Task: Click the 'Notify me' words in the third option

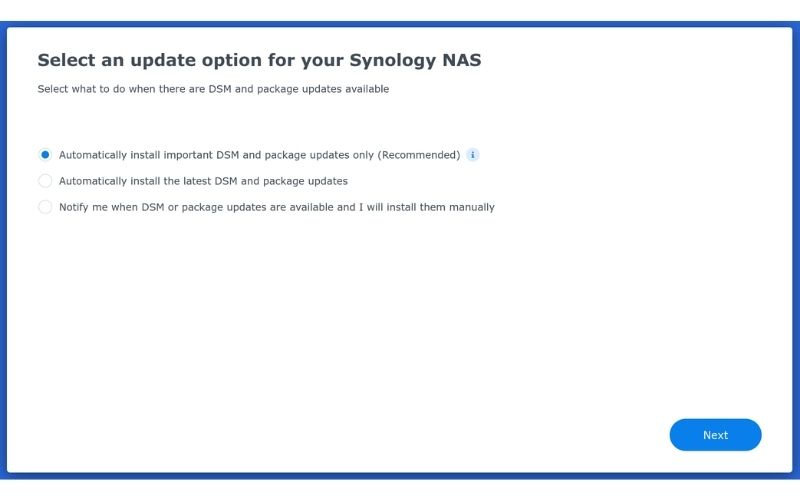Action: (x=84, y=207)
